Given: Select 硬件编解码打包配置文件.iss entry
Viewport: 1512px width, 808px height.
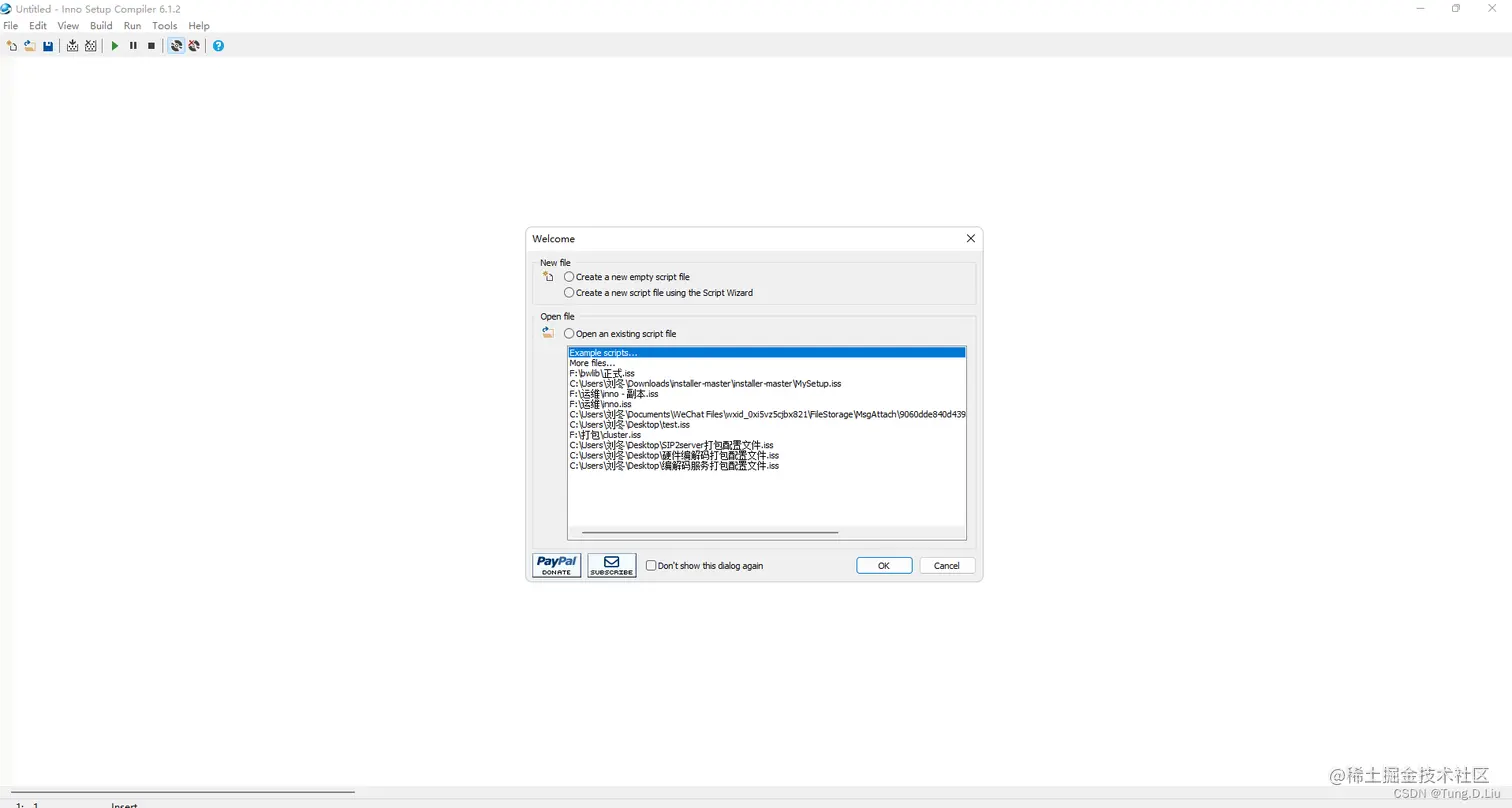Looking at the screenshot, I should [x=767, y=455].
